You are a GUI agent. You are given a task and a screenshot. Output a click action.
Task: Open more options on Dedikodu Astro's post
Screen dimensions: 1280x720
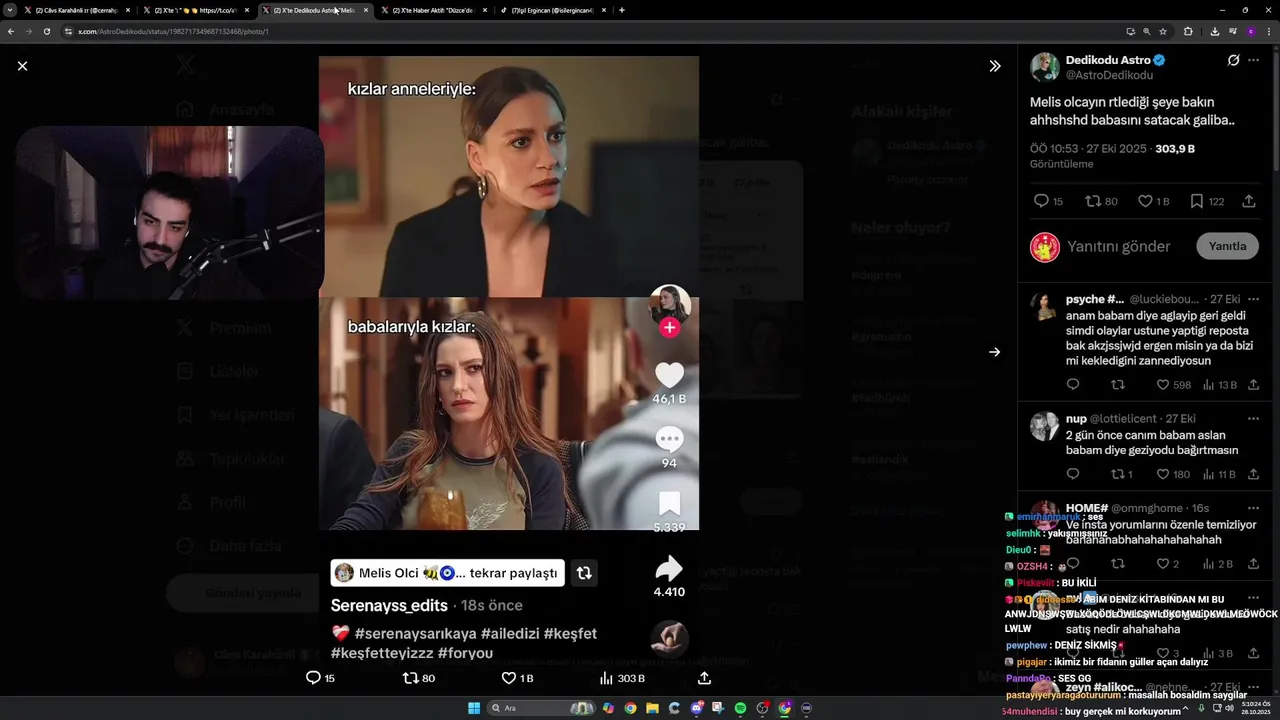pos(1254,60)
